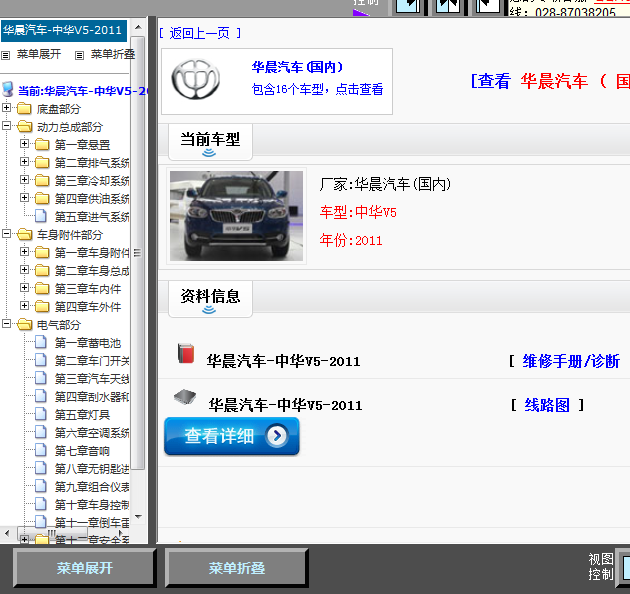
Task: Collapse the 动力总成部分 tree node
Action: (x=6, y=125)
